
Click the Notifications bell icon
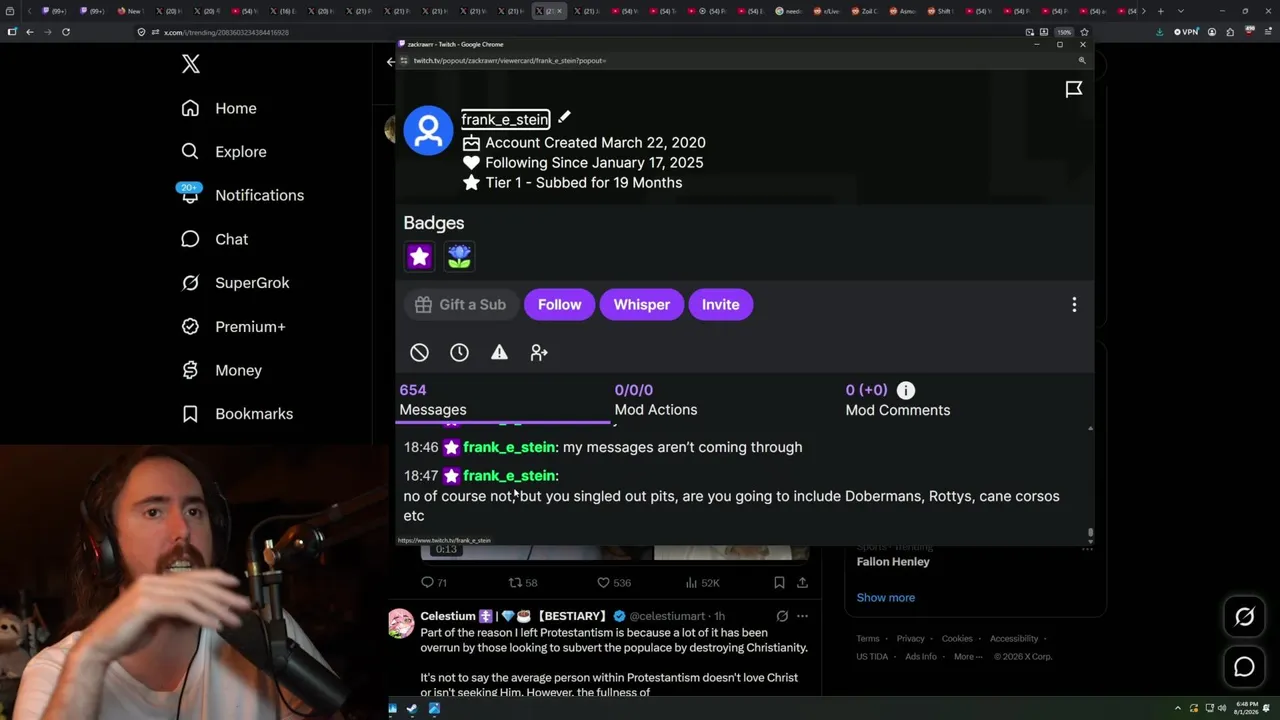[x=190, y=195]
